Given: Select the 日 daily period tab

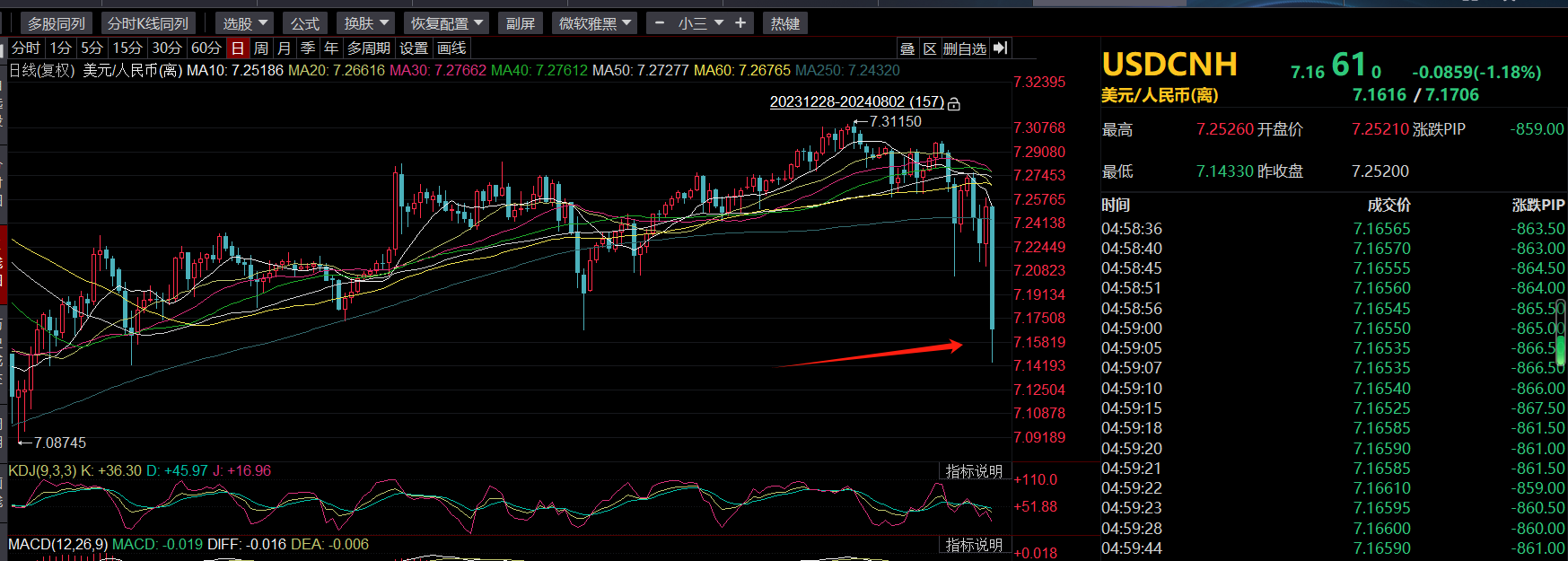Looking at the screenshot, I should 238,48.
